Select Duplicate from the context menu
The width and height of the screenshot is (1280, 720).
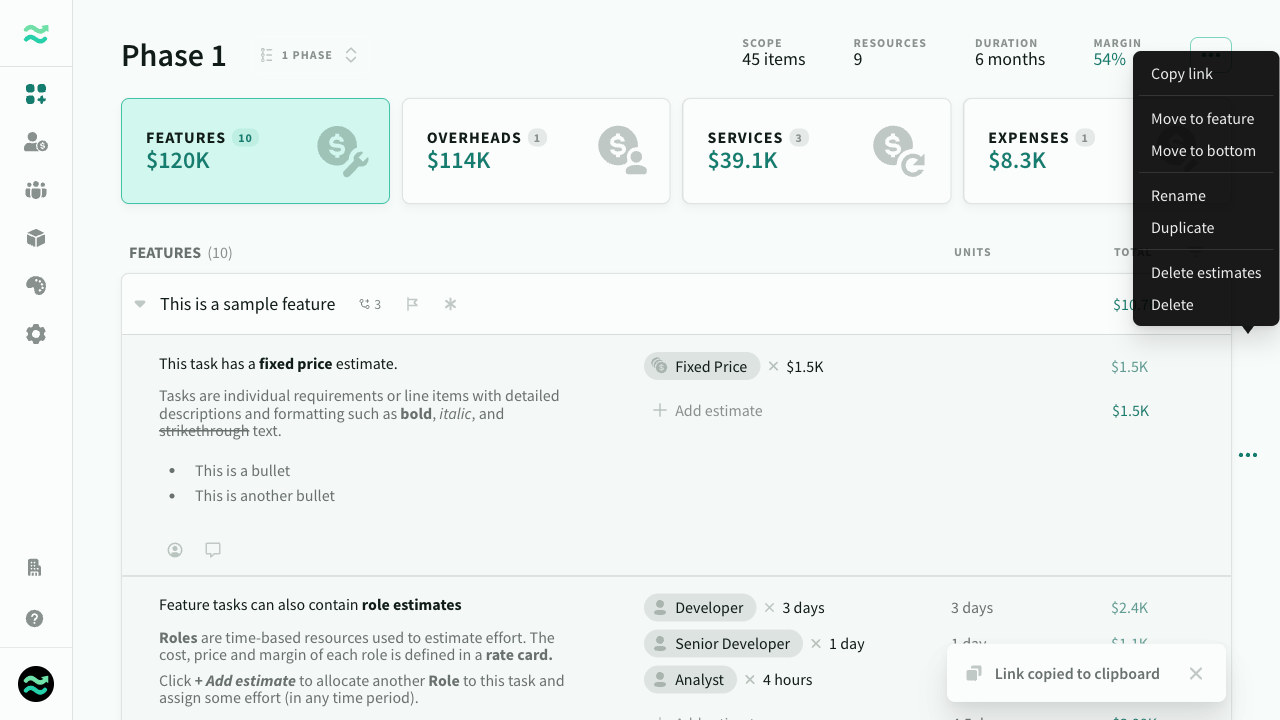1182,228
